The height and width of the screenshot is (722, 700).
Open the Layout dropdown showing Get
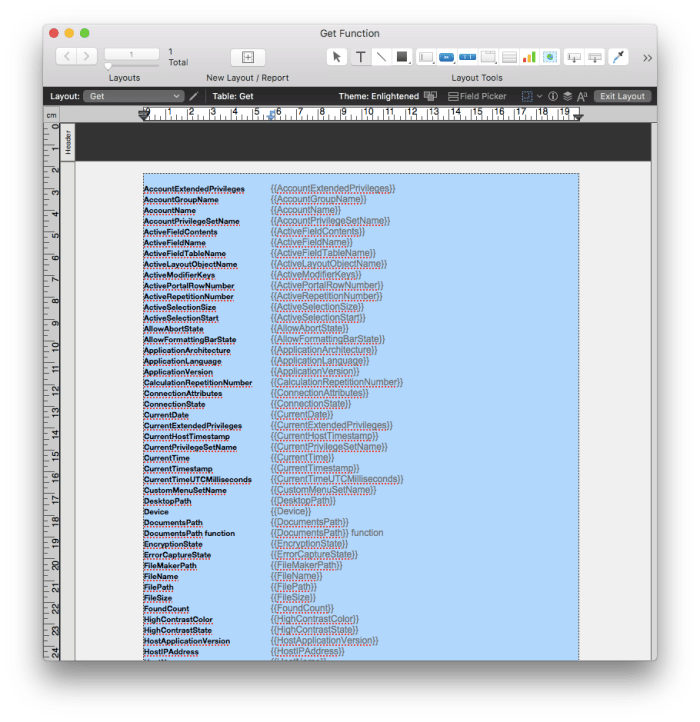click(133, 96)
